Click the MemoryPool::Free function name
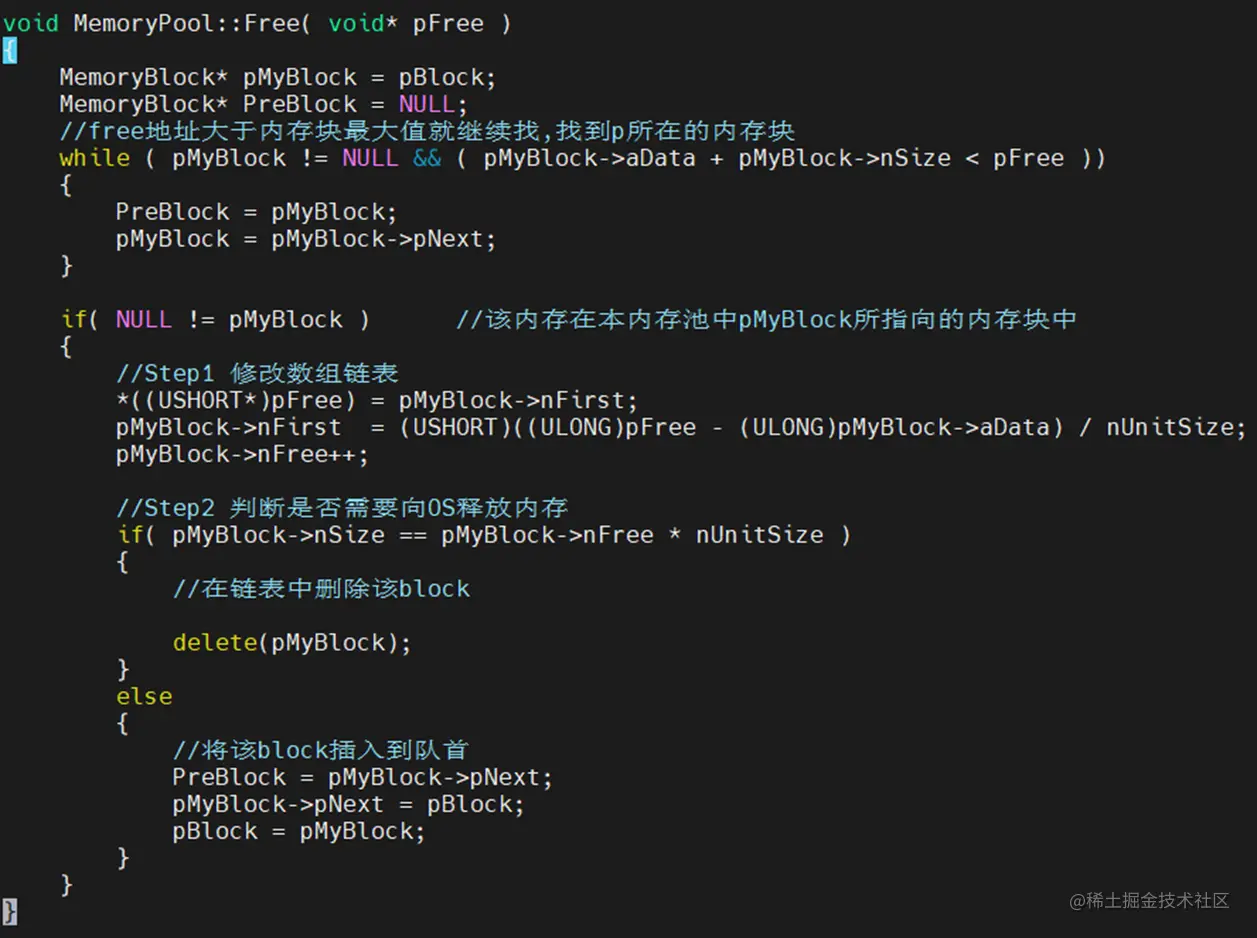Image resolution: width=1257 pixels, height=938 pixels. 186,23
